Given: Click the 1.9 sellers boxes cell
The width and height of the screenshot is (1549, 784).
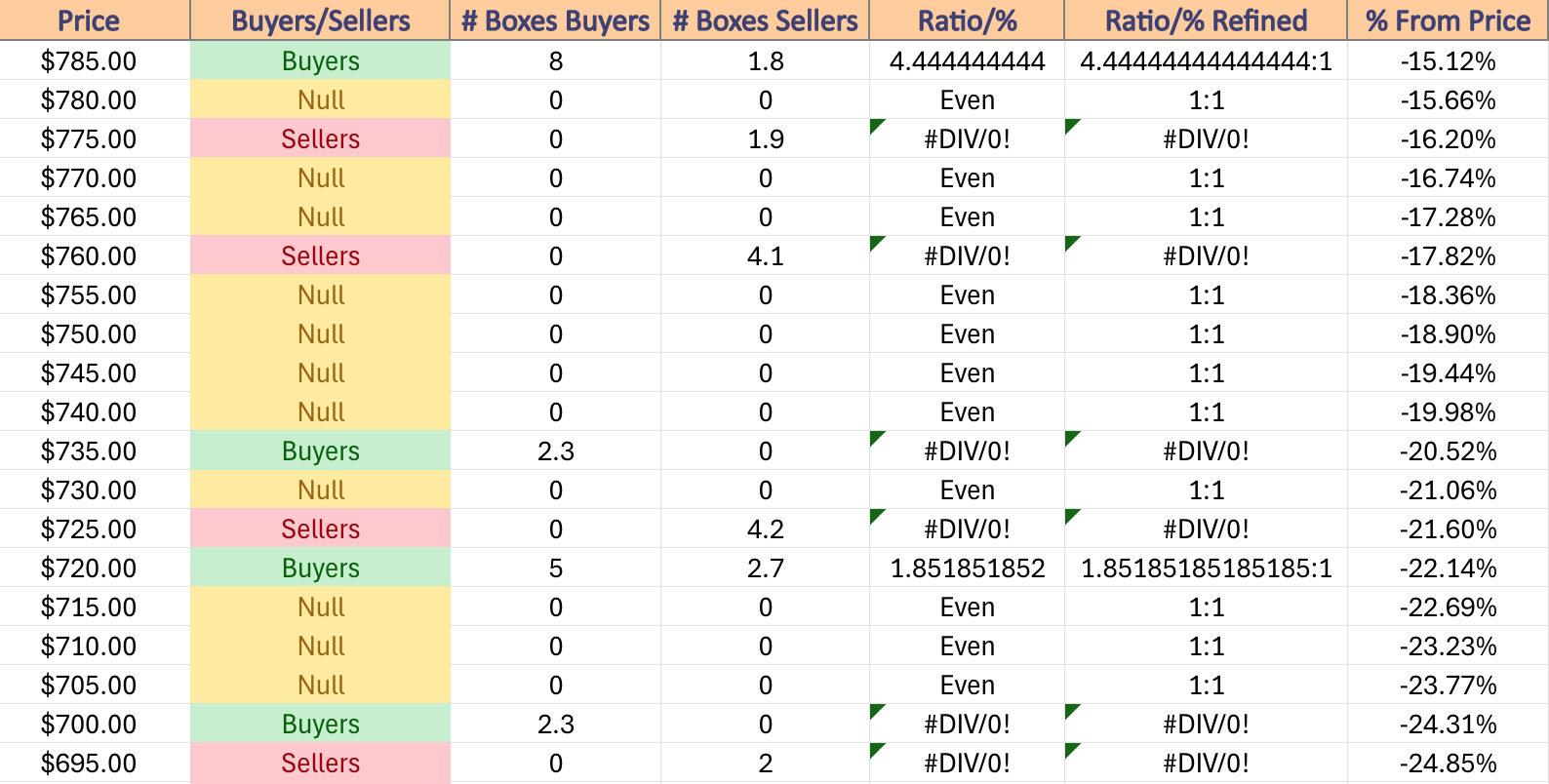Looking at the screenshot, I should pos(765,138).
